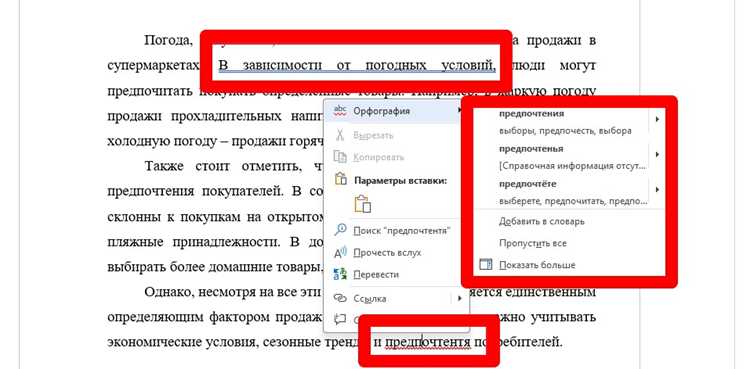This screenshot has height=369, width=750.
Task: Click the Справочная информация отсут... line
Action: (x=571, y=166)
